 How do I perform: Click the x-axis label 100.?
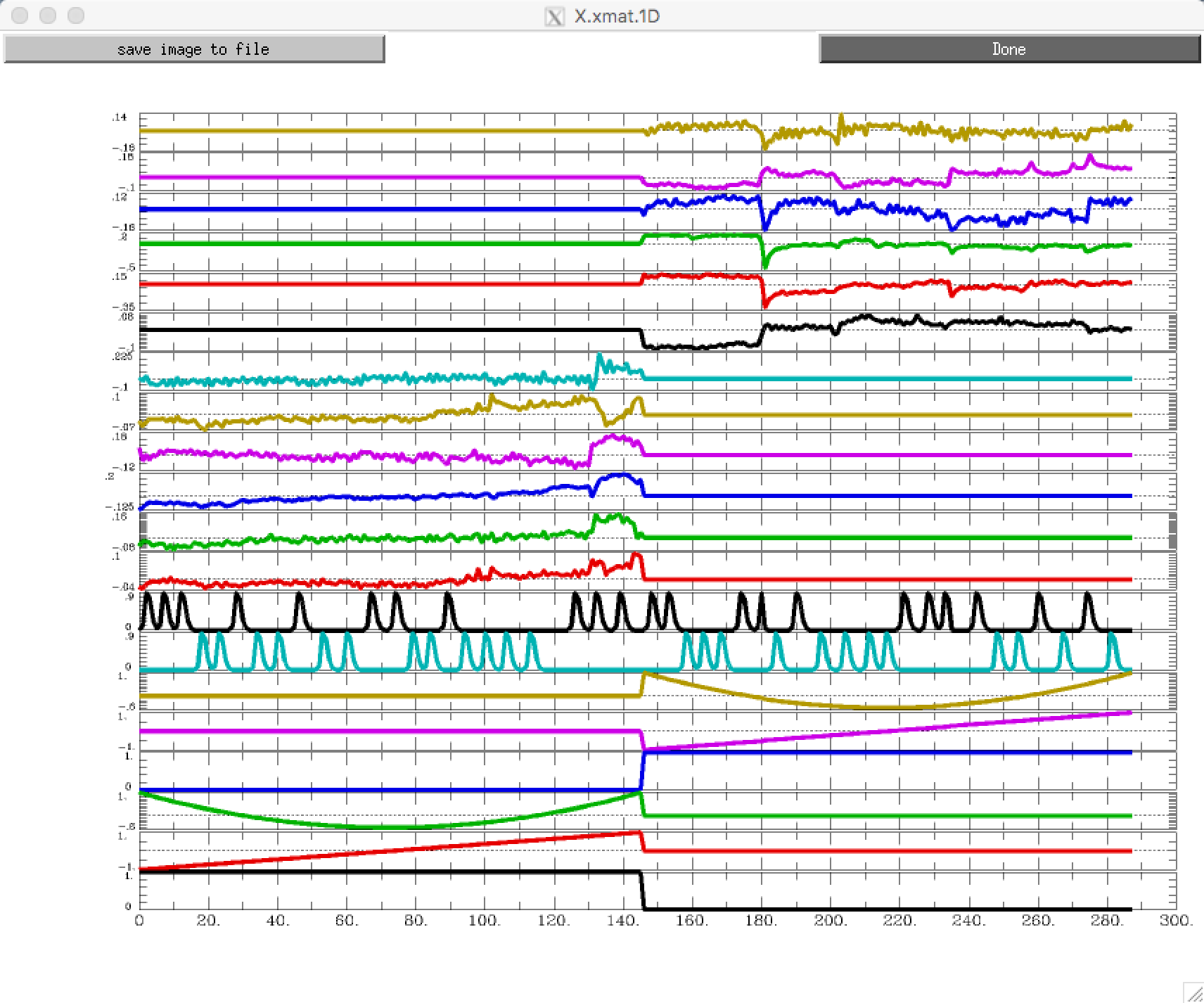[485, 920]
